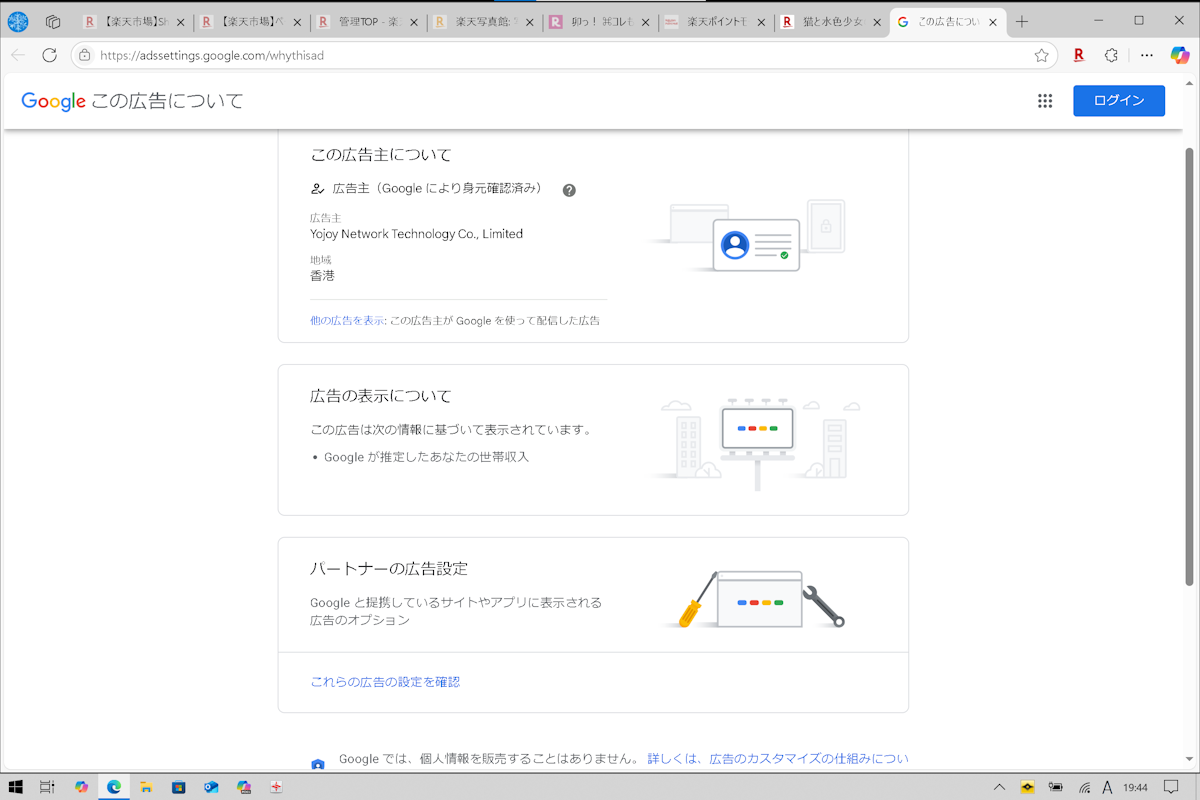Switch to the 管理TOP tab
This screenshot has height=800, width=1200.
pos(365,21)
